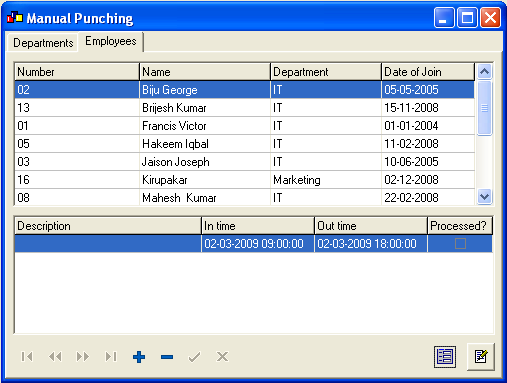The height and width of the screenshot is (383, 507).
Task: Delete the punch record with minus
Action: point(167,357)
